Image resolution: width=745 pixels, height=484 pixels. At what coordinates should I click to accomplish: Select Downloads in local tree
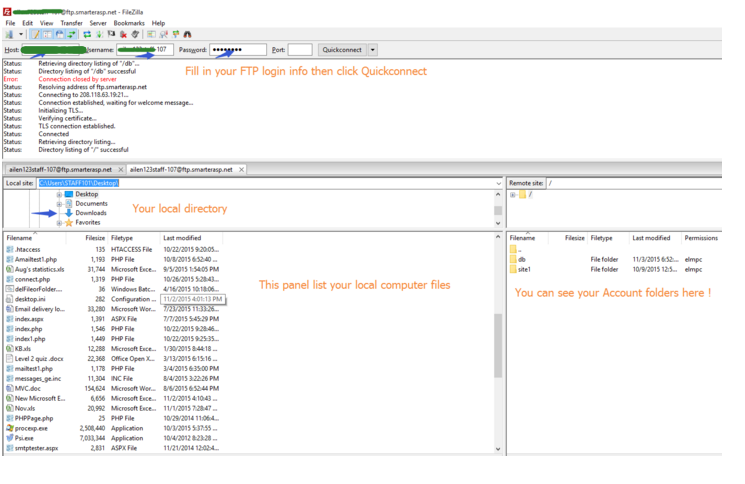[x=91, y=213]
